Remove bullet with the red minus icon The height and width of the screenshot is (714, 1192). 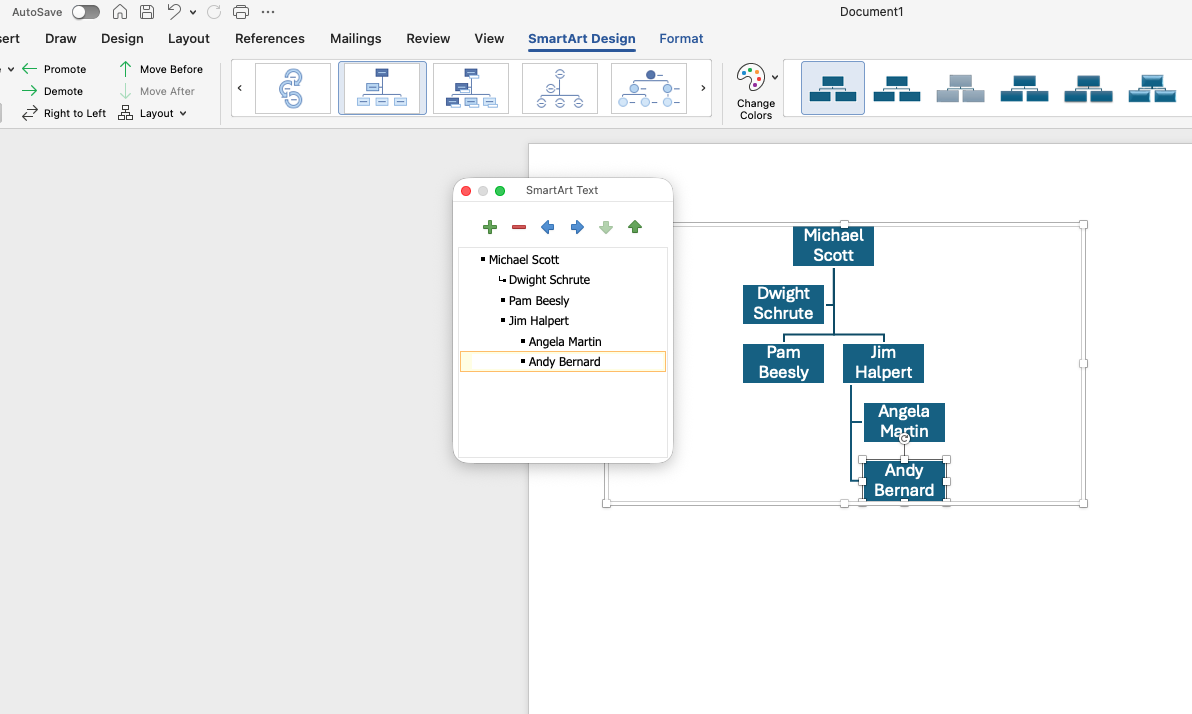[x=519, y=227]
